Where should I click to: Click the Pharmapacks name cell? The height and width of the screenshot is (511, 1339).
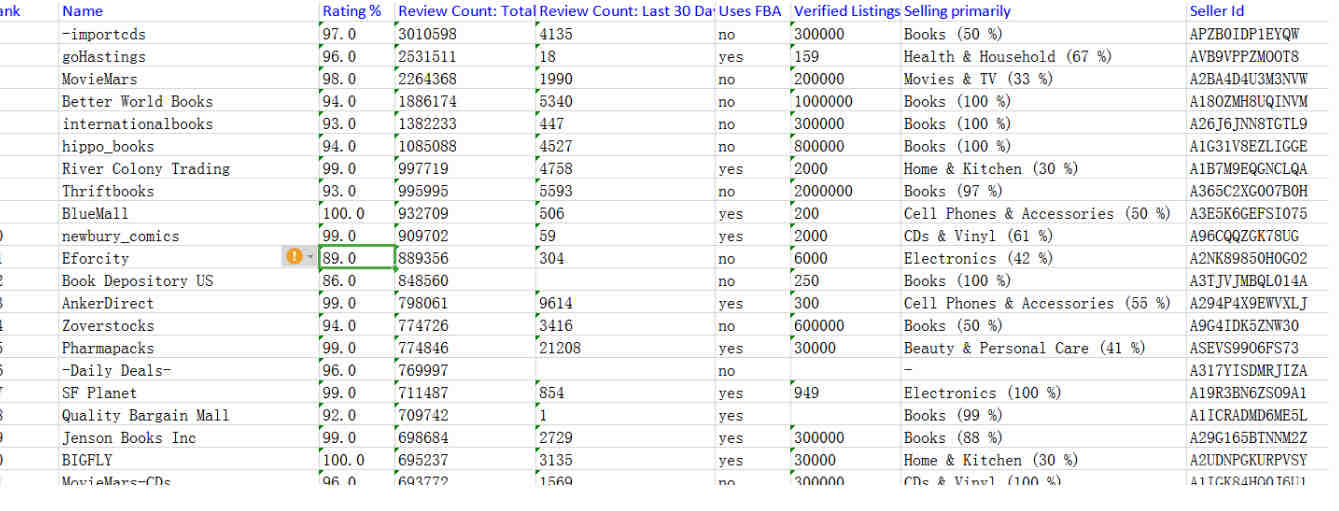[108, 348]
